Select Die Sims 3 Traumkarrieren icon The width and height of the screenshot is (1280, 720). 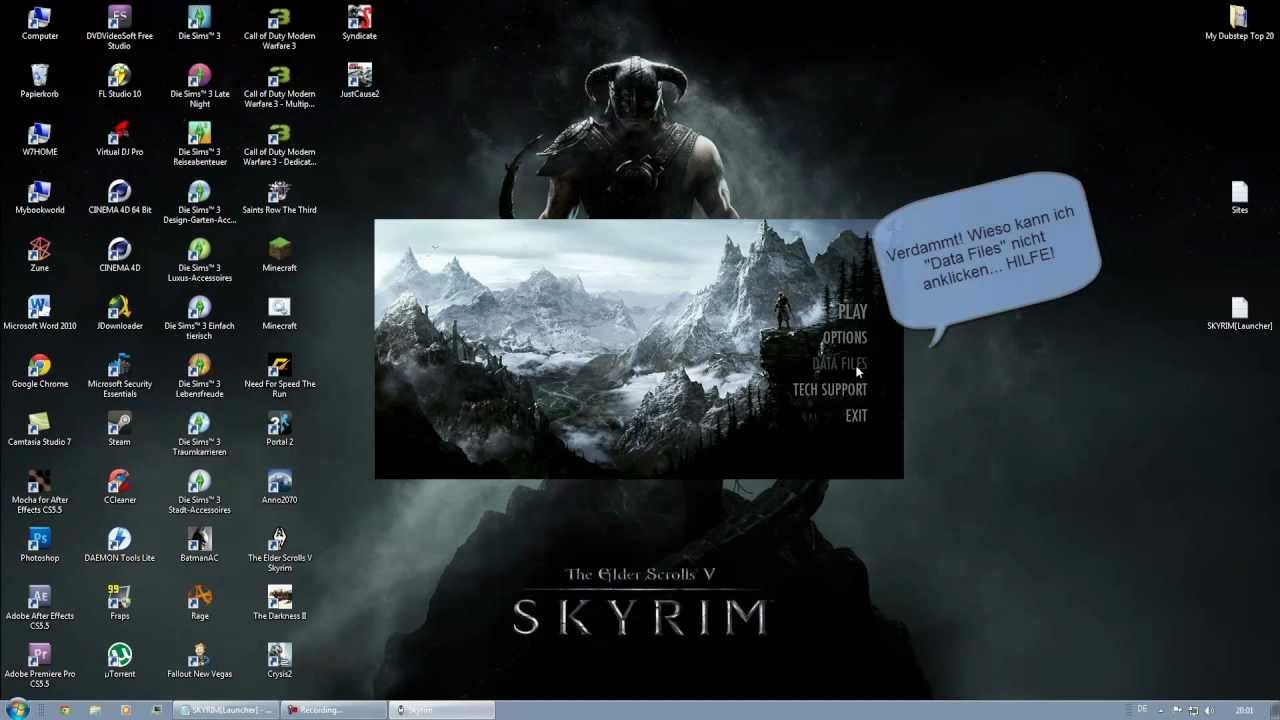click(200, 434)
